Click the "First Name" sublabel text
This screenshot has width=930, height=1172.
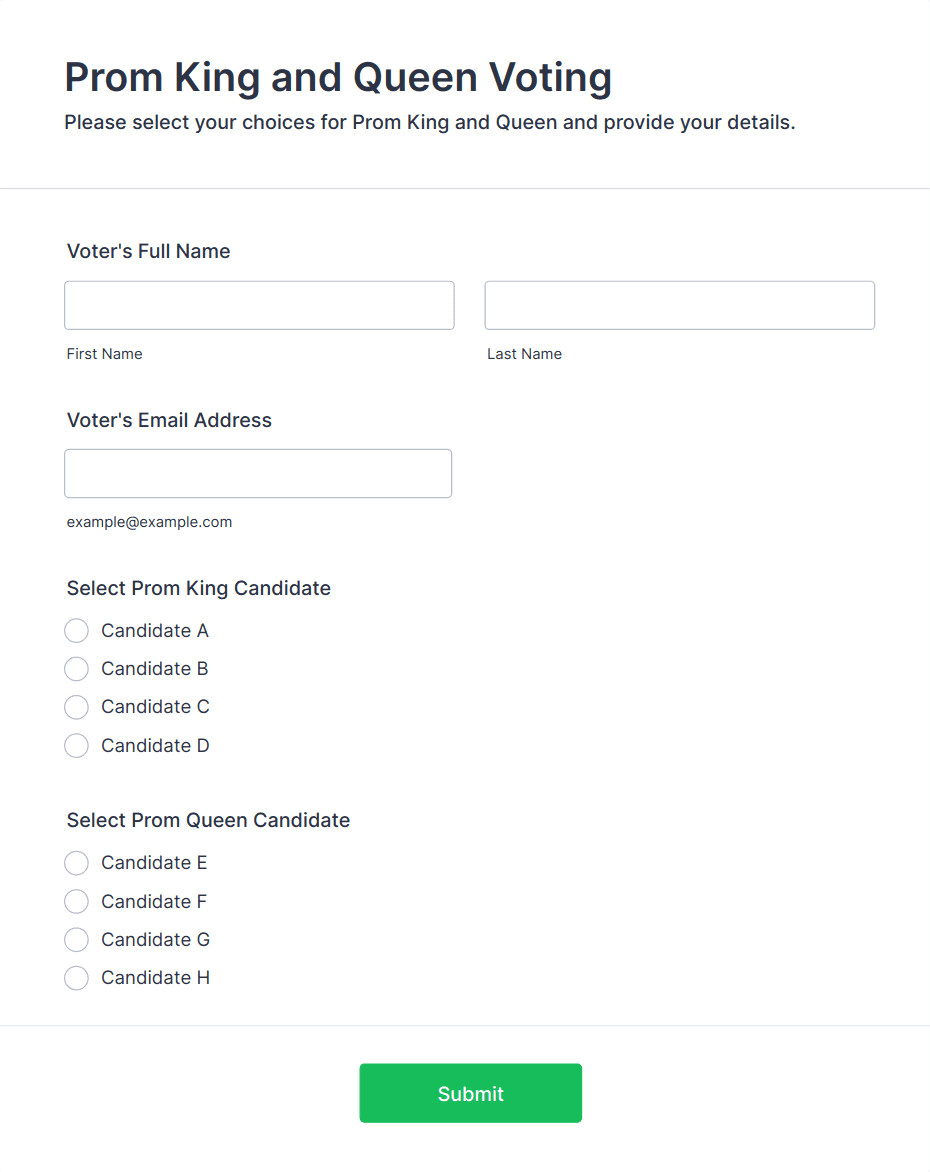pyautogui.click(x=105, y=354)
